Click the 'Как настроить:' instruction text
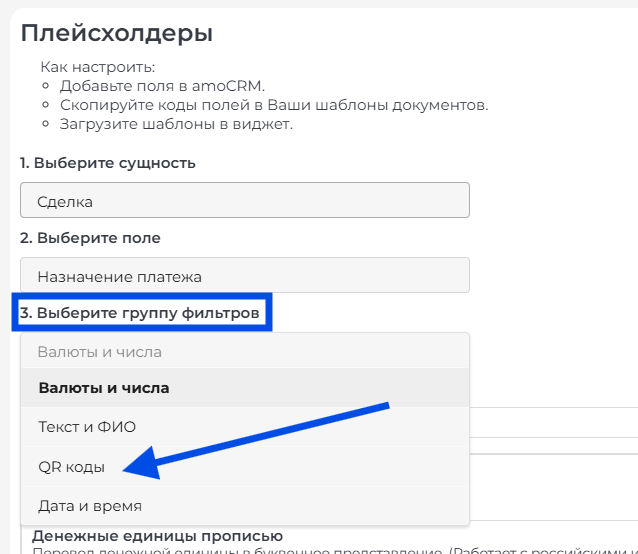The image size is (638, 554). point(98,67)
